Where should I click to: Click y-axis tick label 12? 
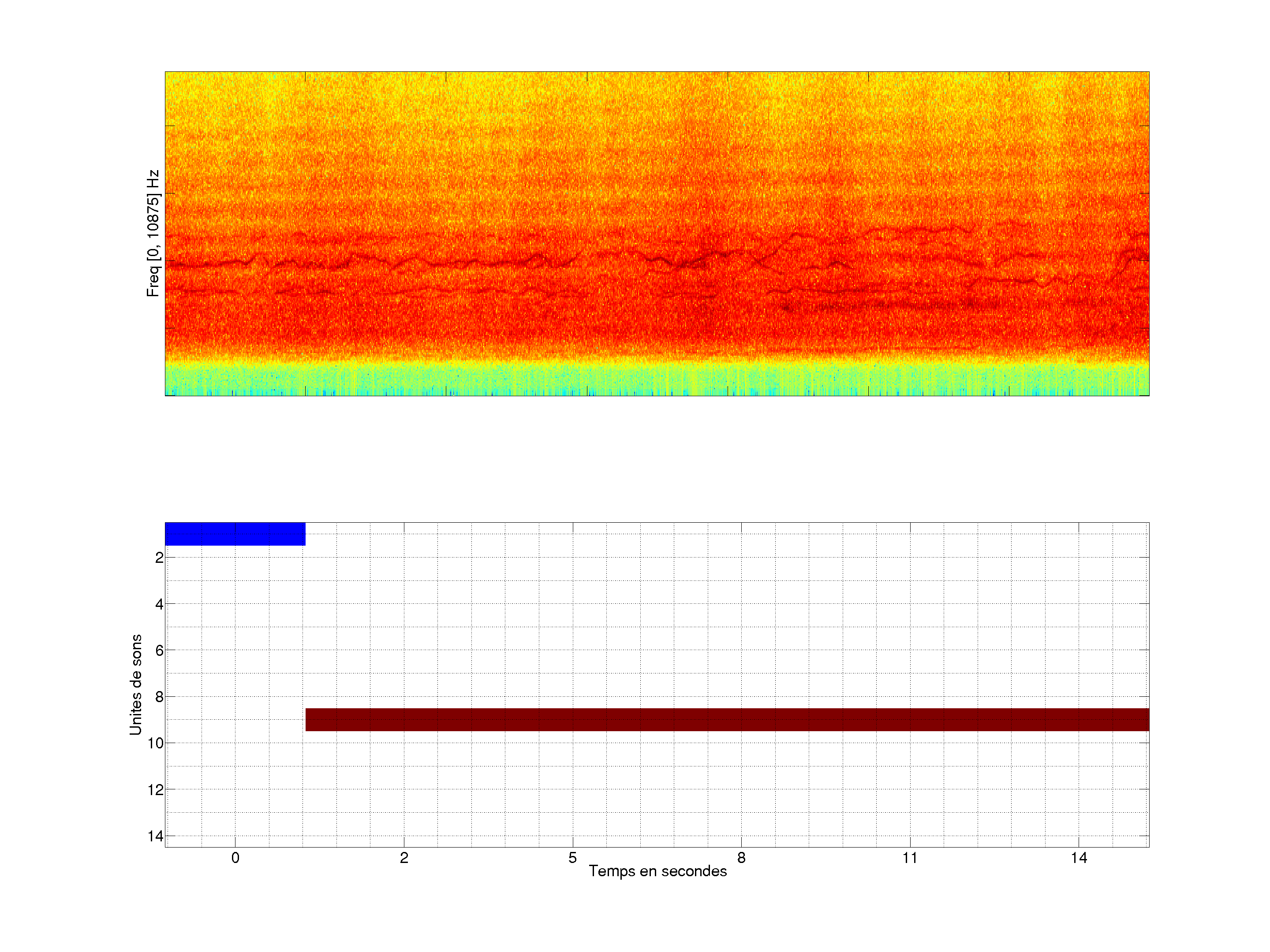pyautogui.click(x=156, y=790)
